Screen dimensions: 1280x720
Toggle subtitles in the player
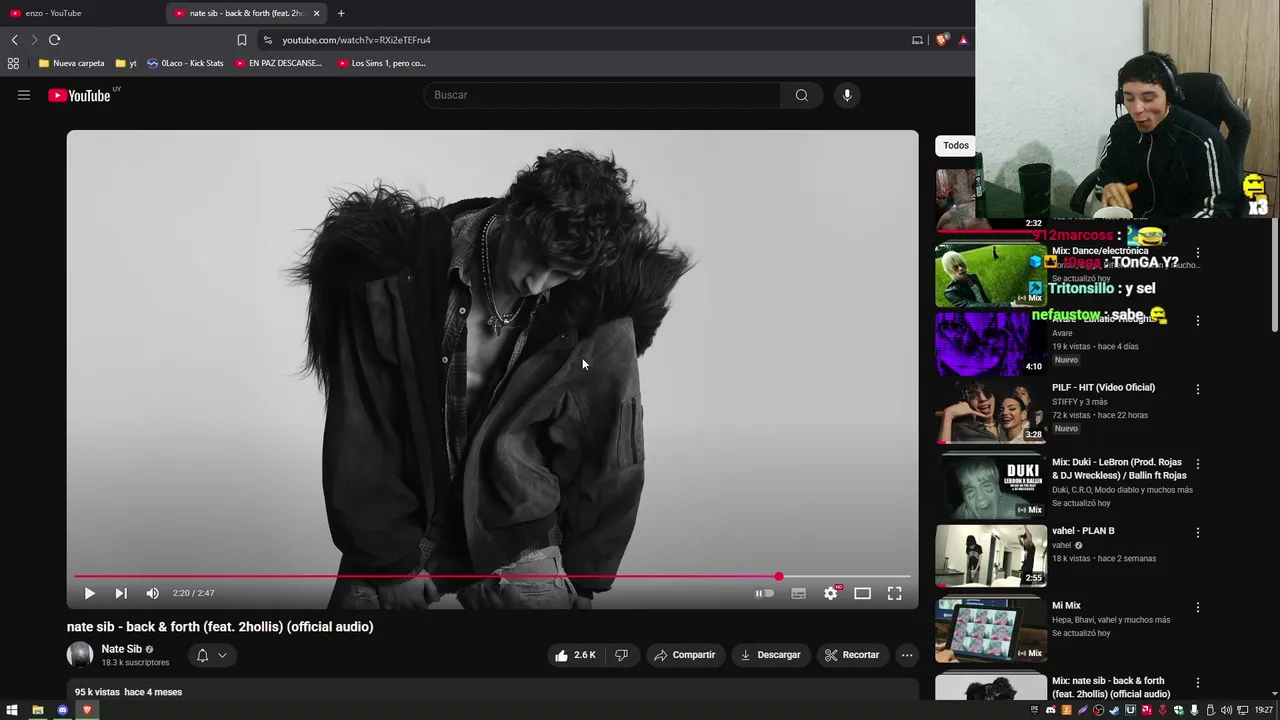[x=798, y=593]
